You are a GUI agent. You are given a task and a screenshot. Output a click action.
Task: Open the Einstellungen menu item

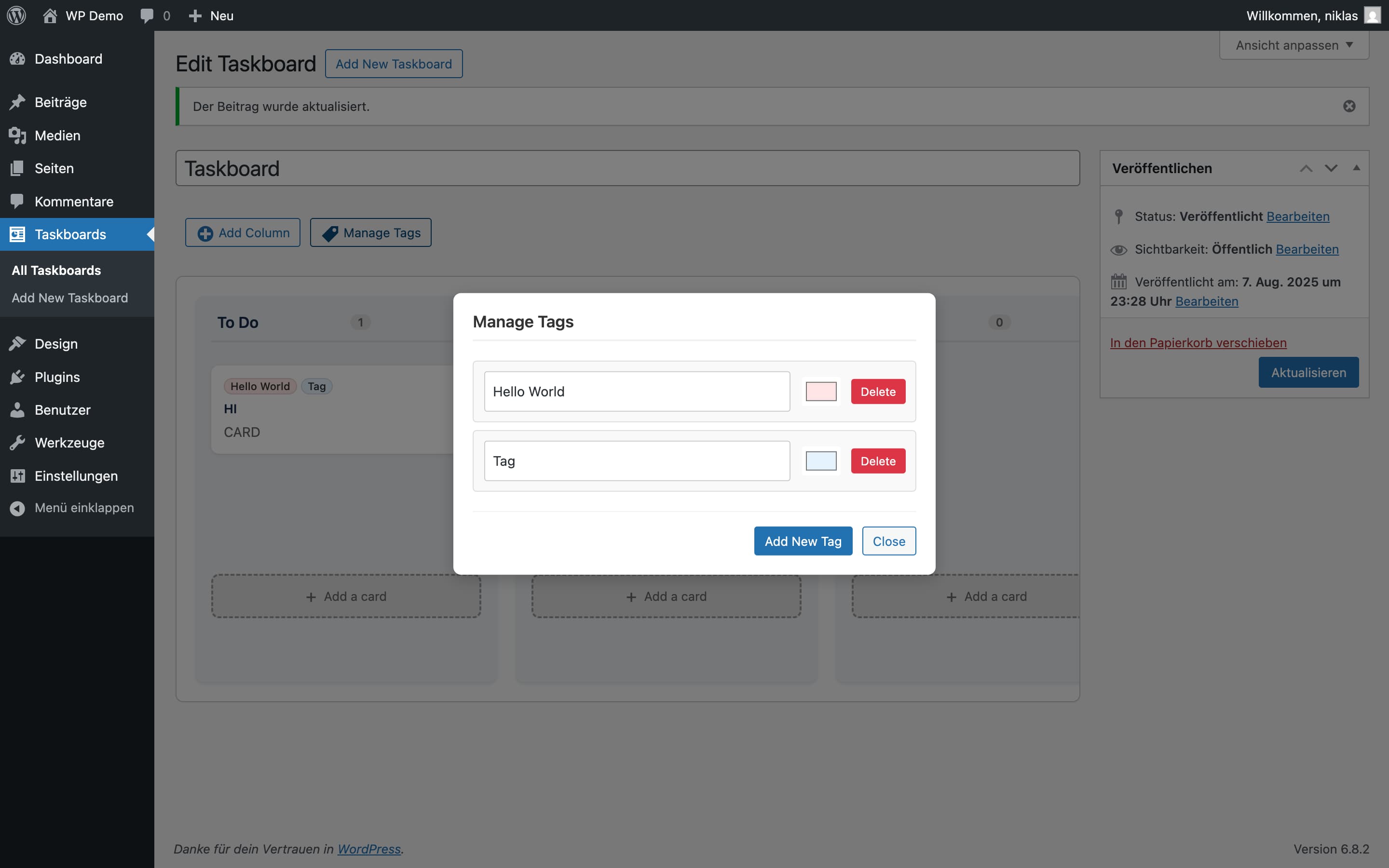click(76, 476)
